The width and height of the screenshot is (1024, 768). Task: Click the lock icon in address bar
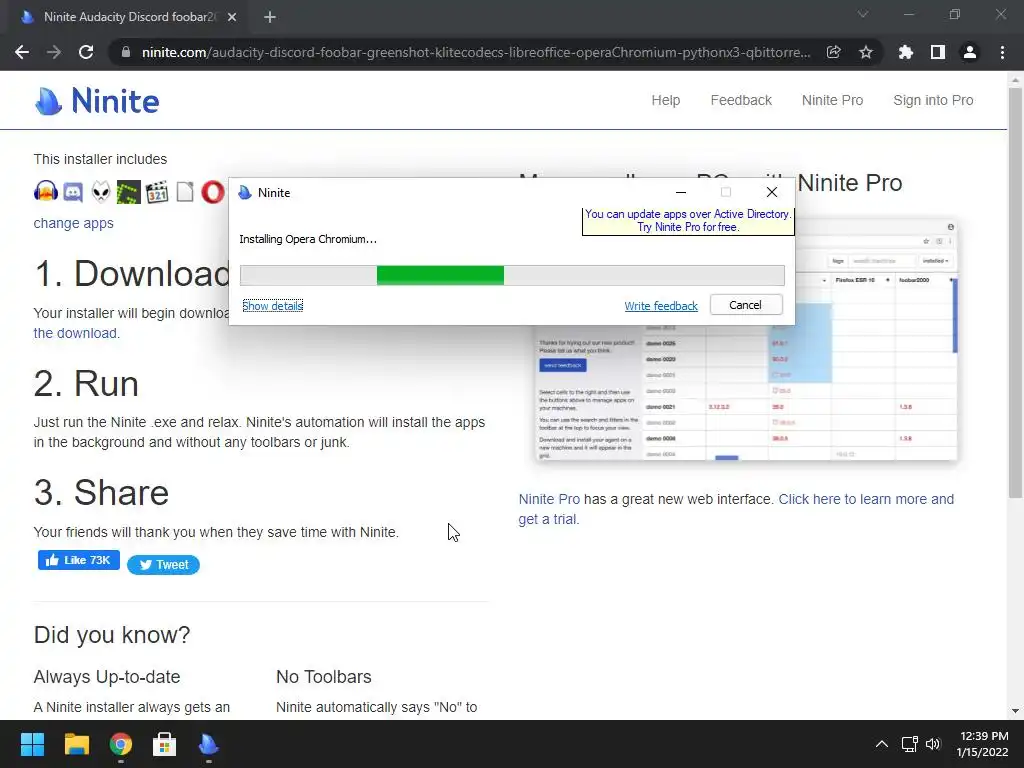click(125, 52)
